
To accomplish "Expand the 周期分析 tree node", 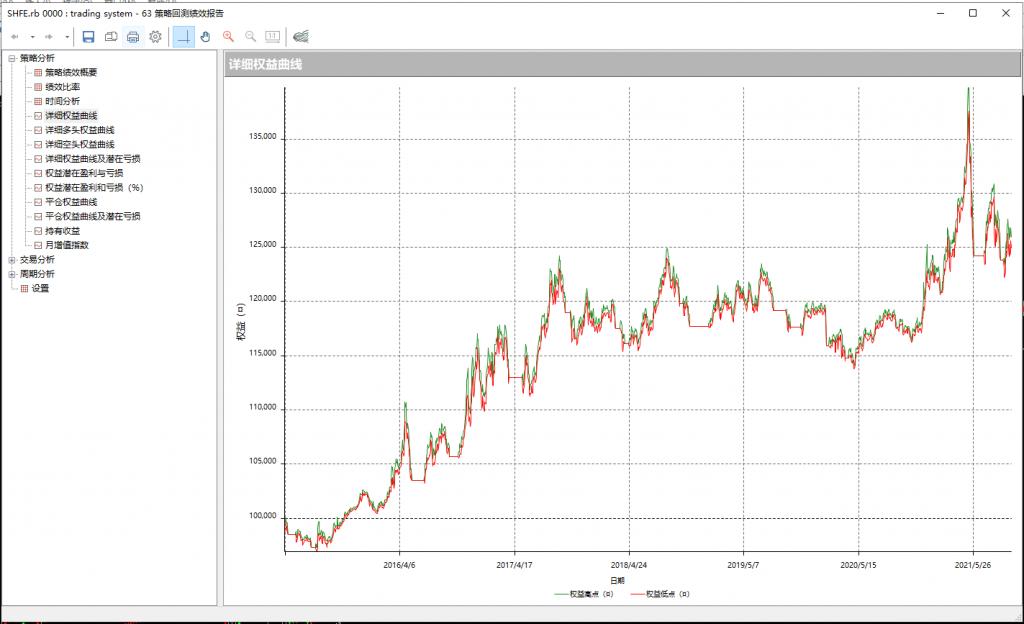I will tap(12, 274).
